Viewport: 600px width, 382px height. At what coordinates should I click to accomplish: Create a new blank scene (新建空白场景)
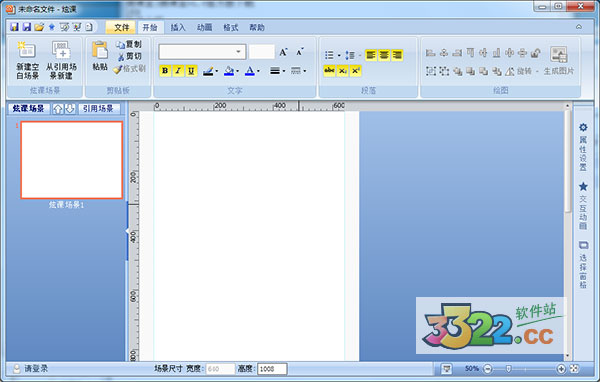[27, 59]
